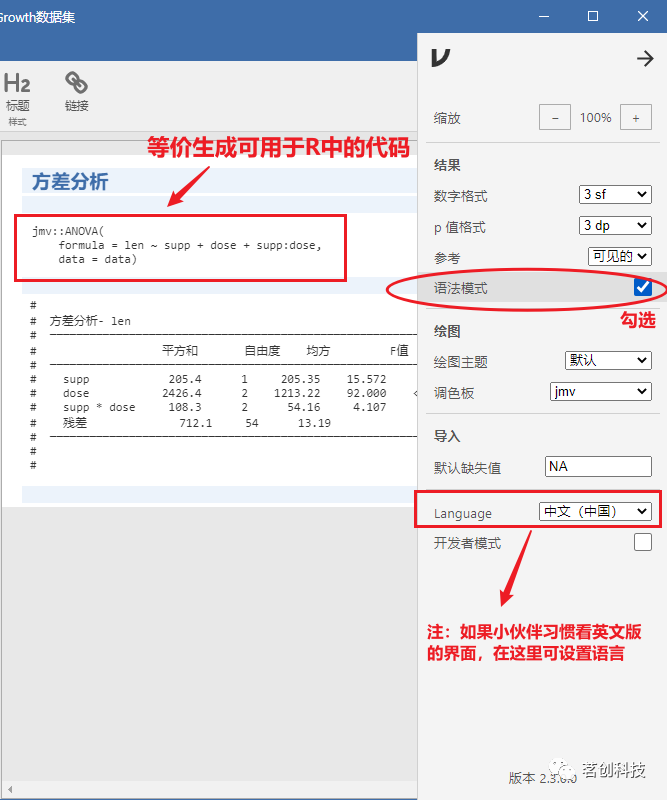Viewport: 667px width, 800px height.
Task: Enable the developer mode checkbox
Action: coord(643,542)
